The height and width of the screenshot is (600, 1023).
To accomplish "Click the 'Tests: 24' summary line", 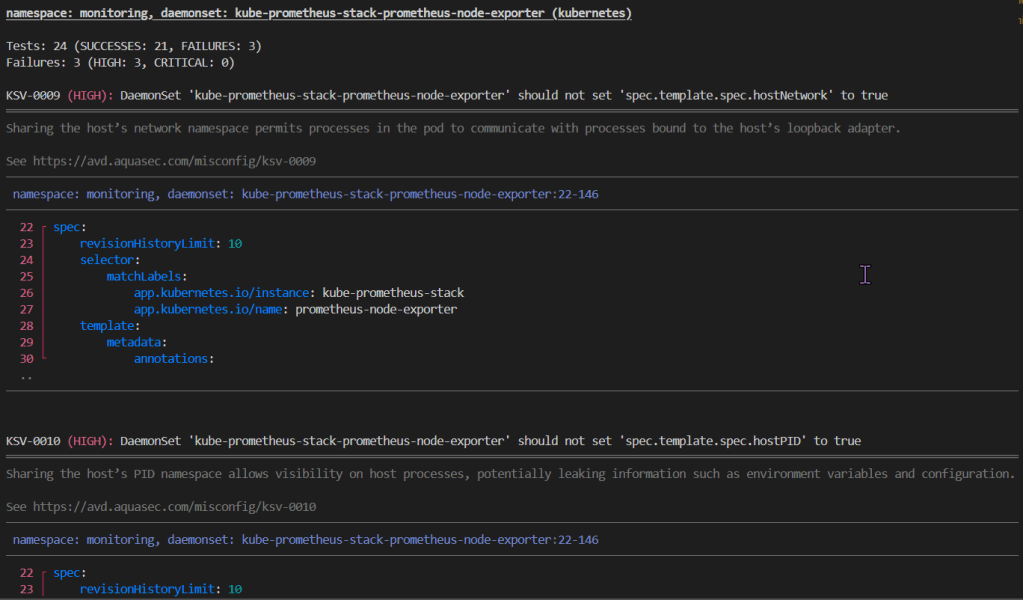I will tap(134, 46).
